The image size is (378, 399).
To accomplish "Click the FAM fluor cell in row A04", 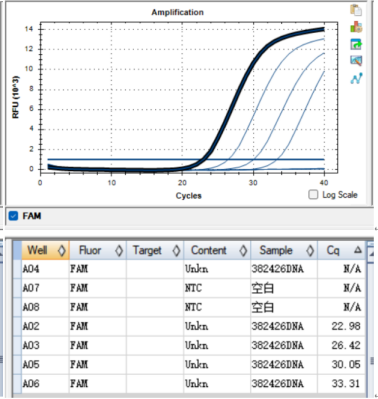I will click(x=98, y=269).
